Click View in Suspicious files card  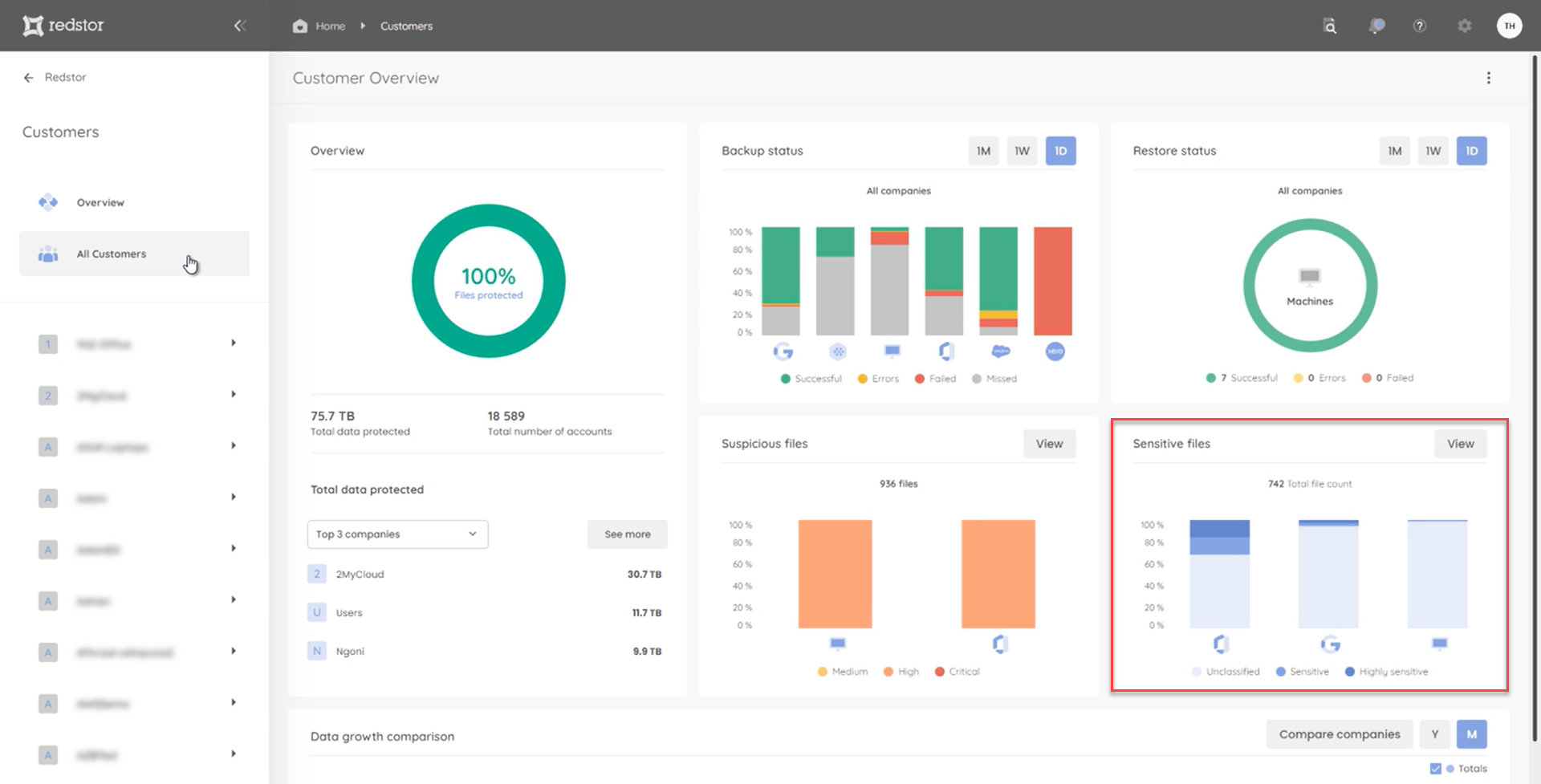[1049, 444]
